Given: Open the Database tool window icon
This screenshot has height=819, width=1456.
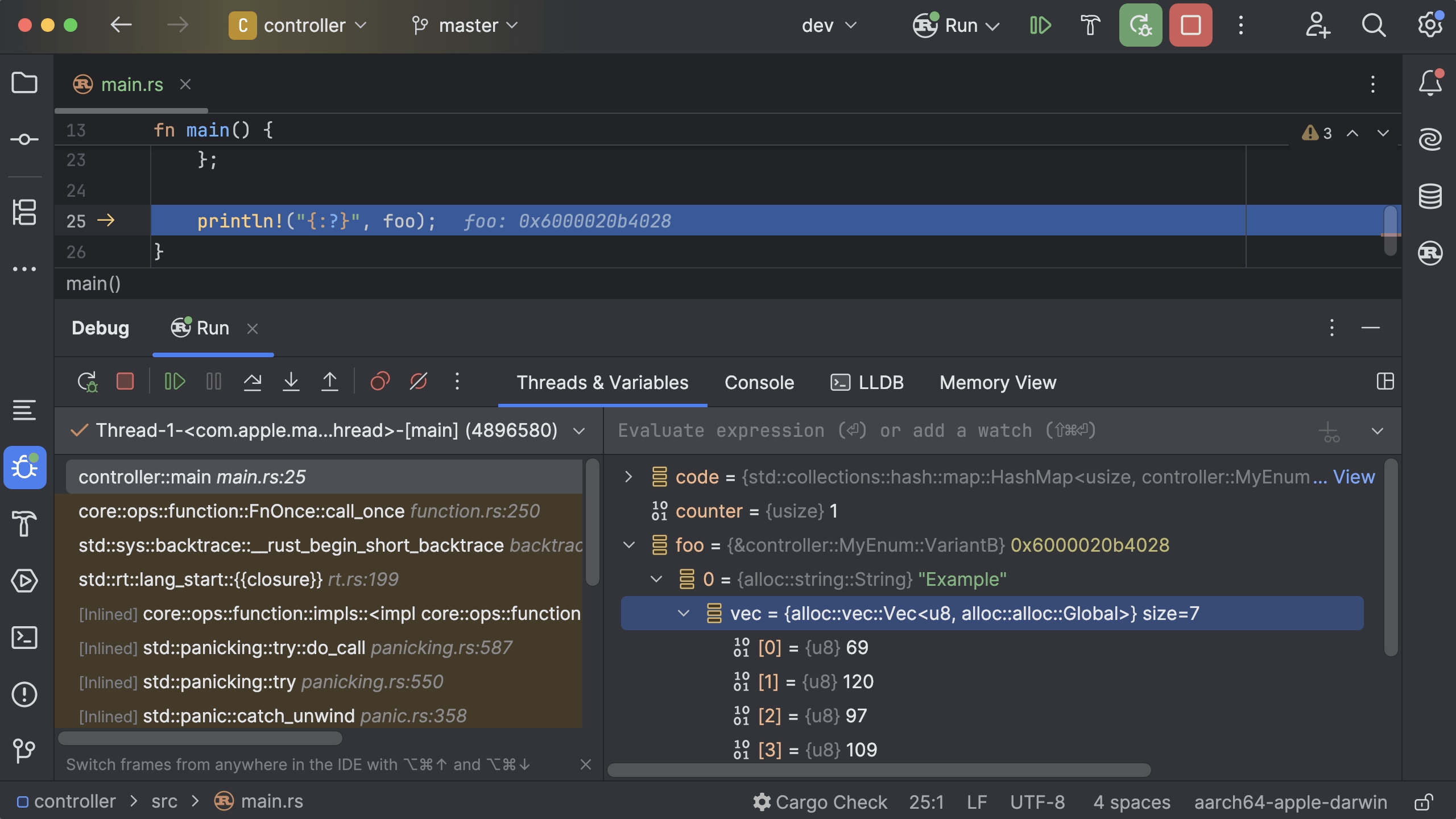Looking at the screenshot, I should pos(1430,196).
